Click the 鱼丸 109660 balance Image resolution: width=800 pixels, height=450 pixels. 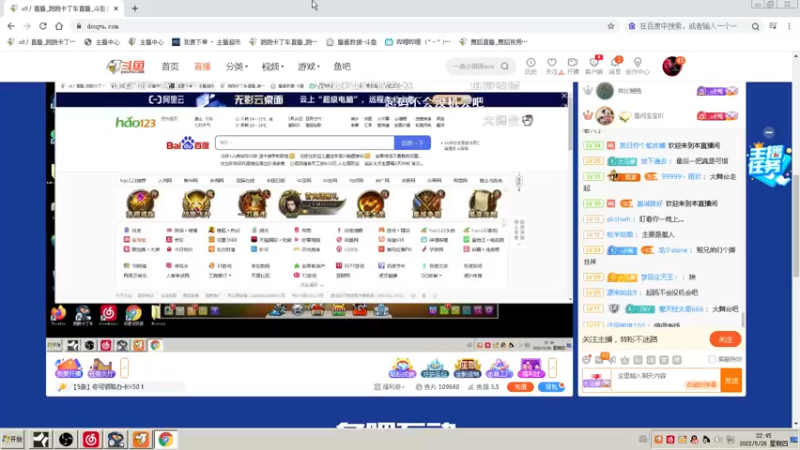click(x=437, y=387)
